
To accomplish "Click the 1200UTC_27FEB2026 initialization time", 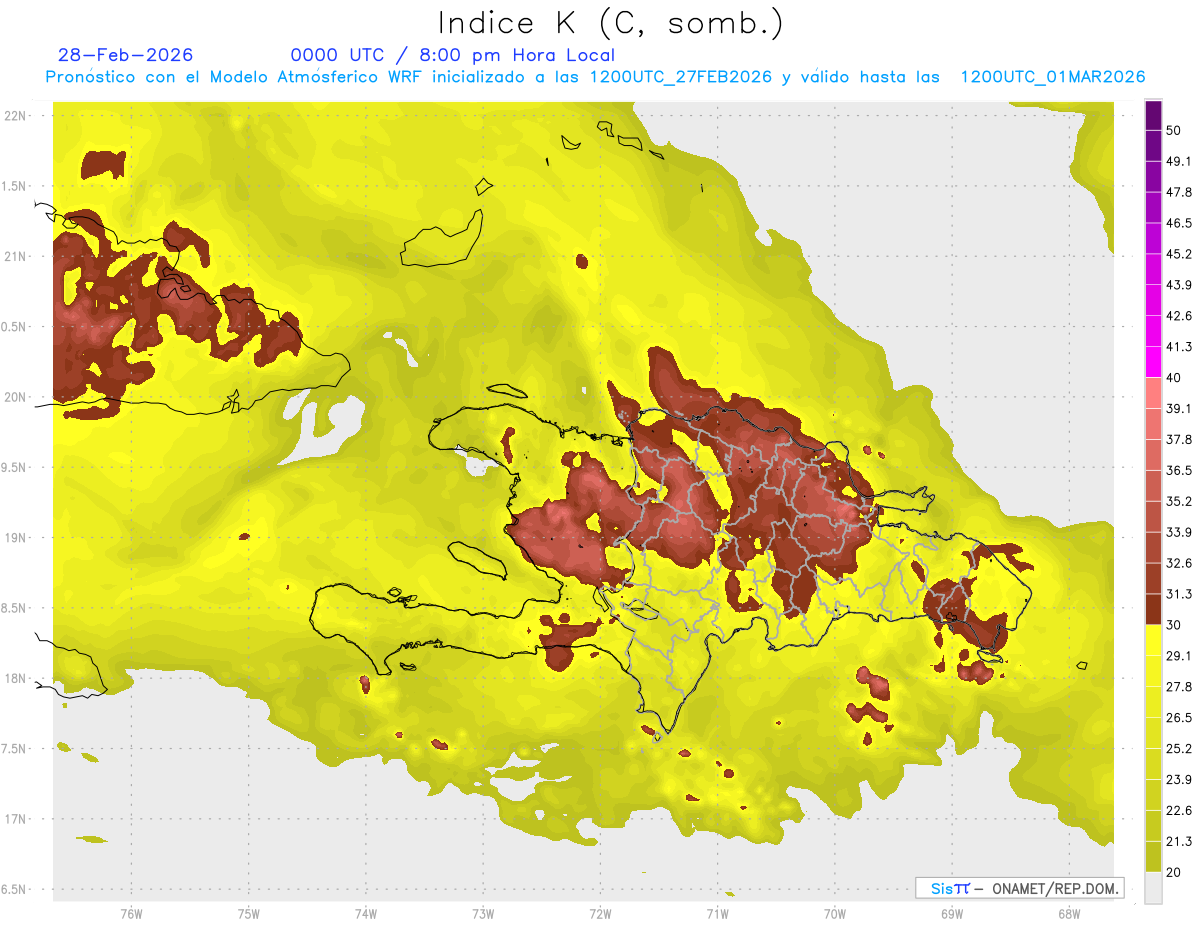I will click(681, 77).
